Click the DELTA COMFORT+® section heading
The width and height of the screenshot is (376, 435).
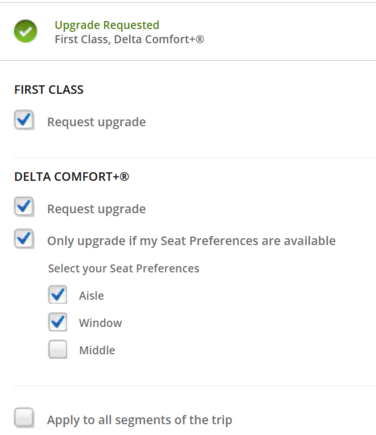tap(72, 177)
